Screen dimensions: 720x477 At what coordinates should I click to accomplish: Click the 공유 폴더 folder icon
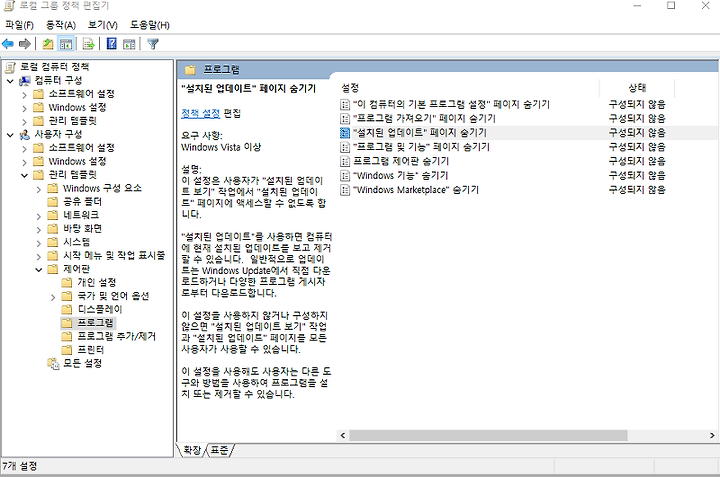(53, 202)
